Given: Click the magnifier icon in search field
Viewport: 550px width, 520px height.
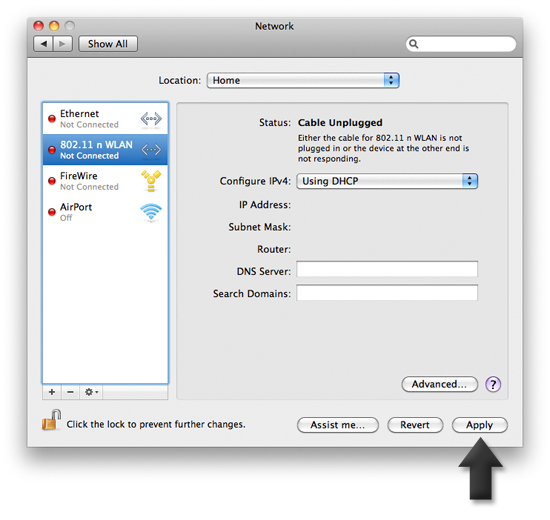Looking at the screenshot, I should tap(414, 44).
